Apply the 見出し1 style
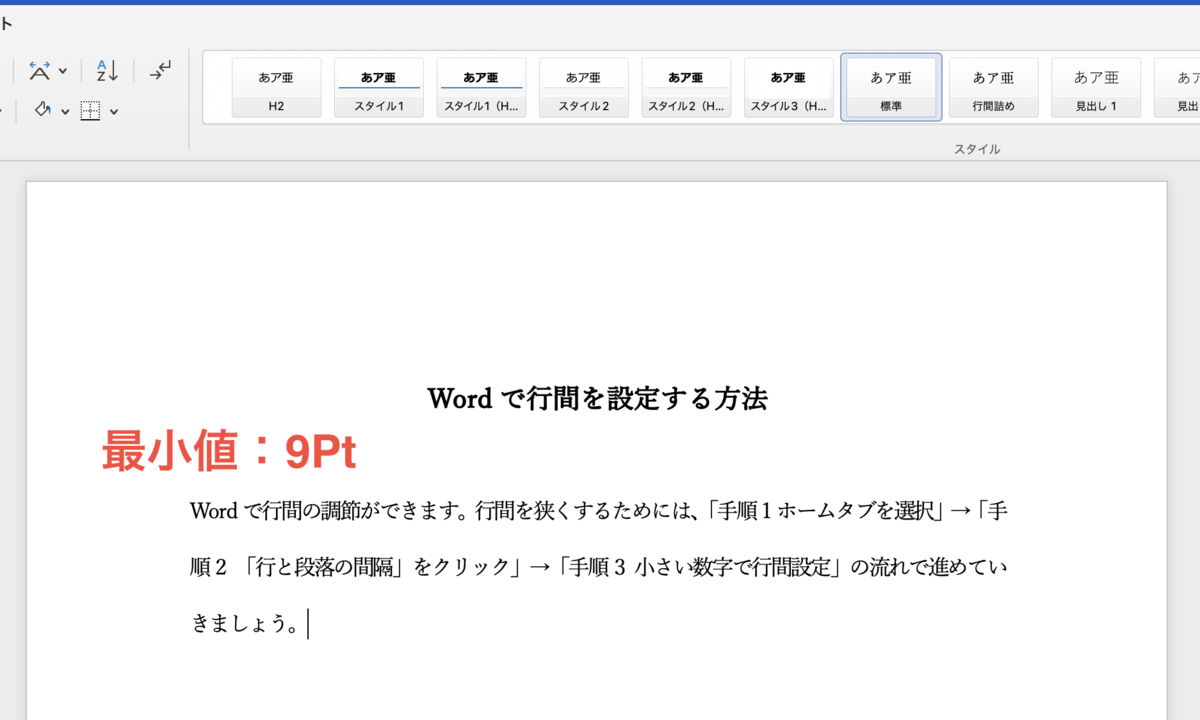This screenshot has width=1200, height=720. 1096,87
